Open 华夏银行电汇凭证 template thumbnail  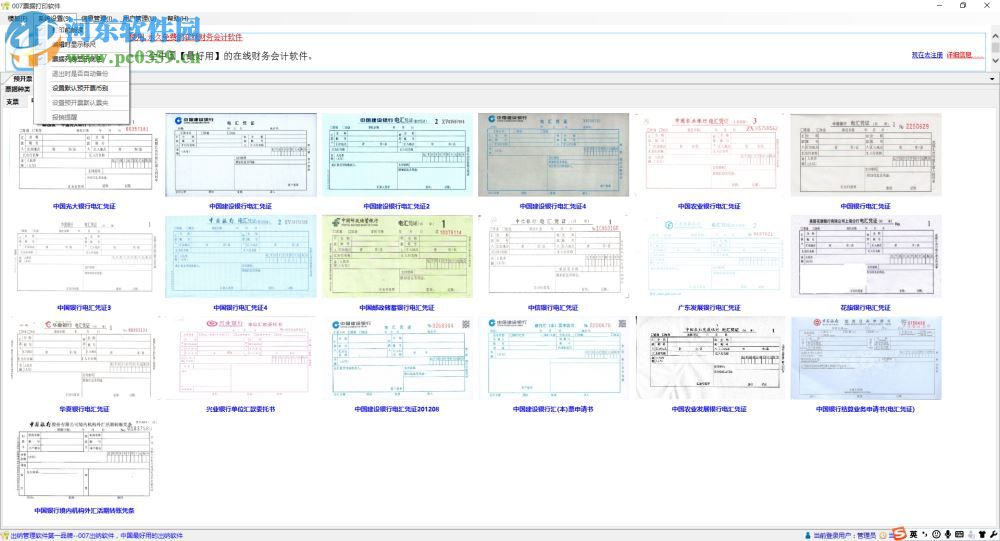[x=85, y=359]
